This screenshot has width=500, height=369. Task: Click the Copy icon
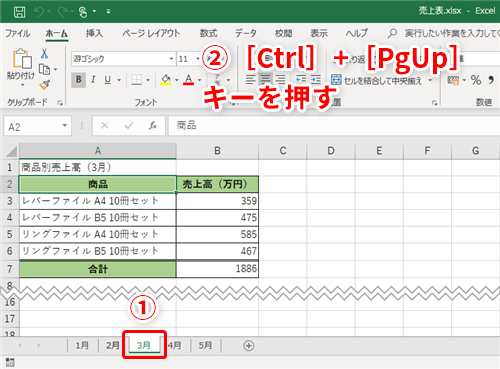point(45,69)
